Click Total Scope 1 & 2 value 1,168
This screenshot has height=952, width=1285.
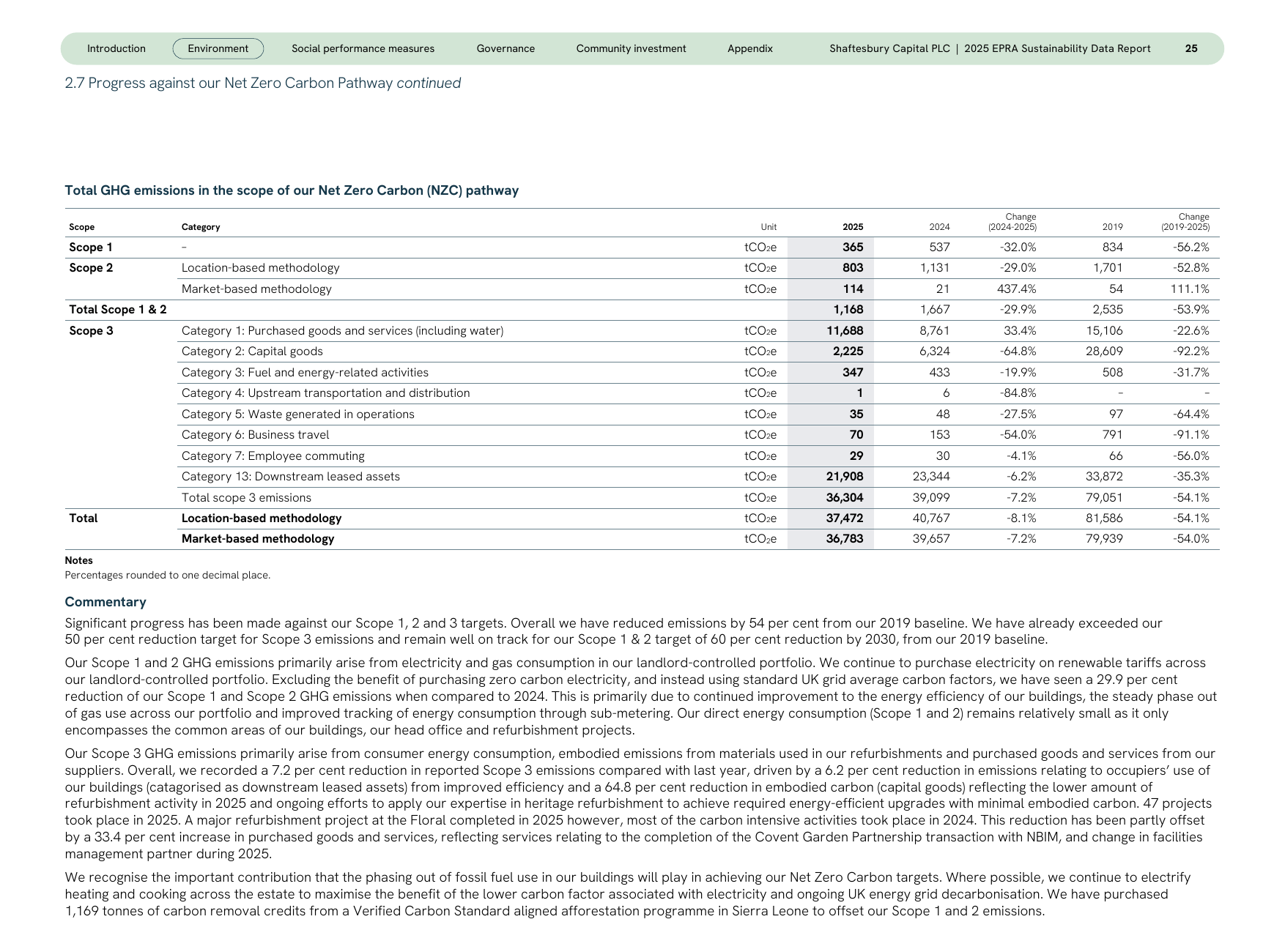click(848, 310)
